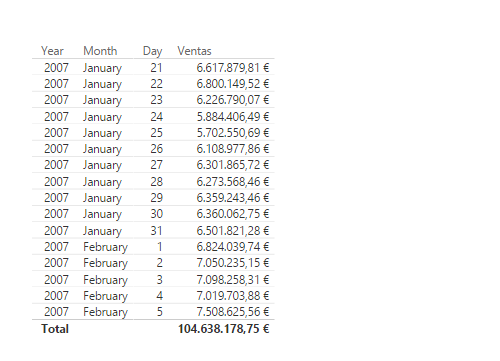The width and height of the screenshot is (500, 361).
Task: Click the 6.108.977,86 € cell
Action: (233, 149)
